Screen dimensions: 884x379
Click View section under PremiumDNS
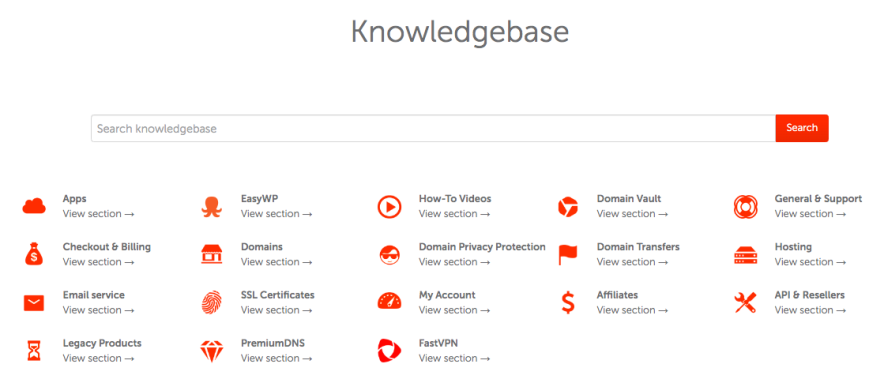[276, 358]
